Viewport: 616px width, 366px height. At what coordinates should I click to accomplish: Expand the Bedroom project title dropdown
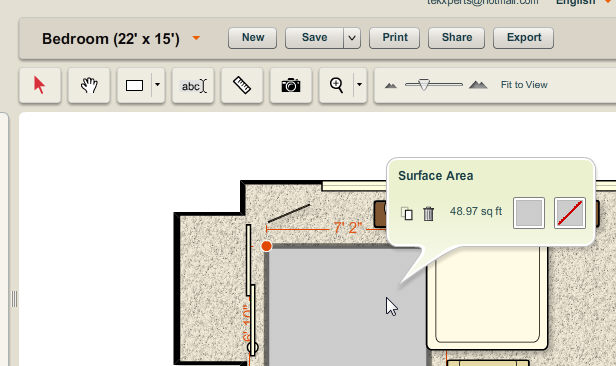pos(196,38)
